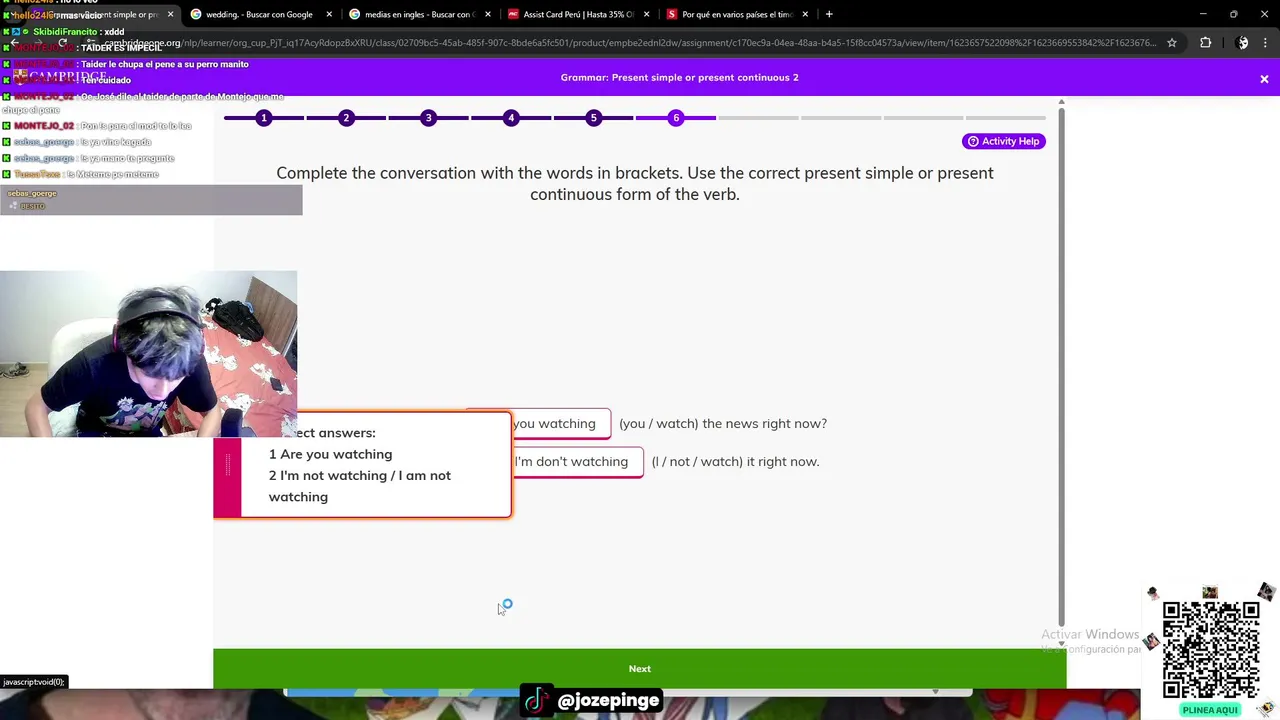Screen dimensions: 1280x720
Task: Open the 'Assist Card Perú' browser tab
Action: tap(578, 14)
